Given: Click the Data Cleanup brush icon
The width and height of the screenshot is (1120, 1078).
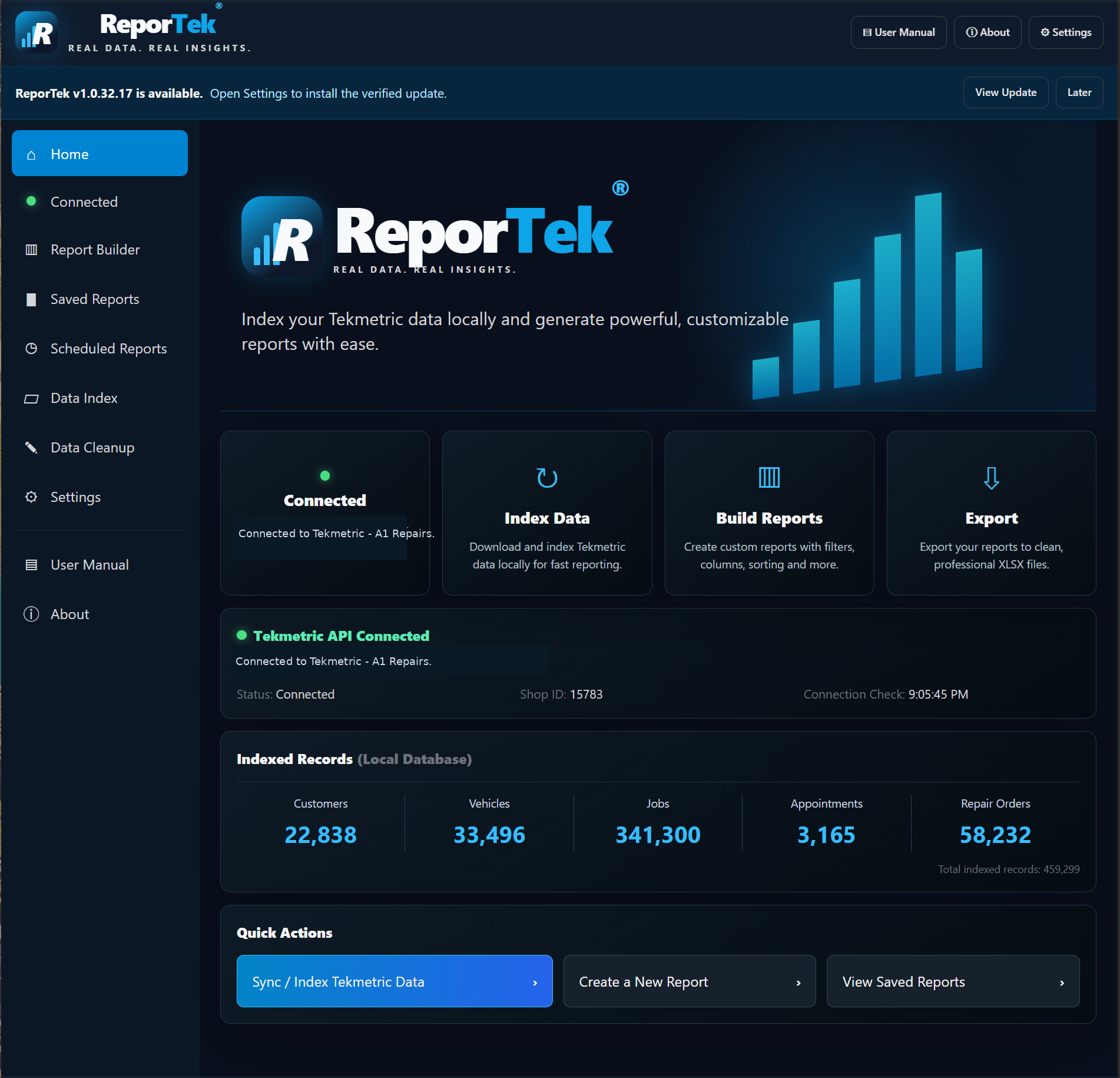Looking at the screenshot, I should (31, 448).
